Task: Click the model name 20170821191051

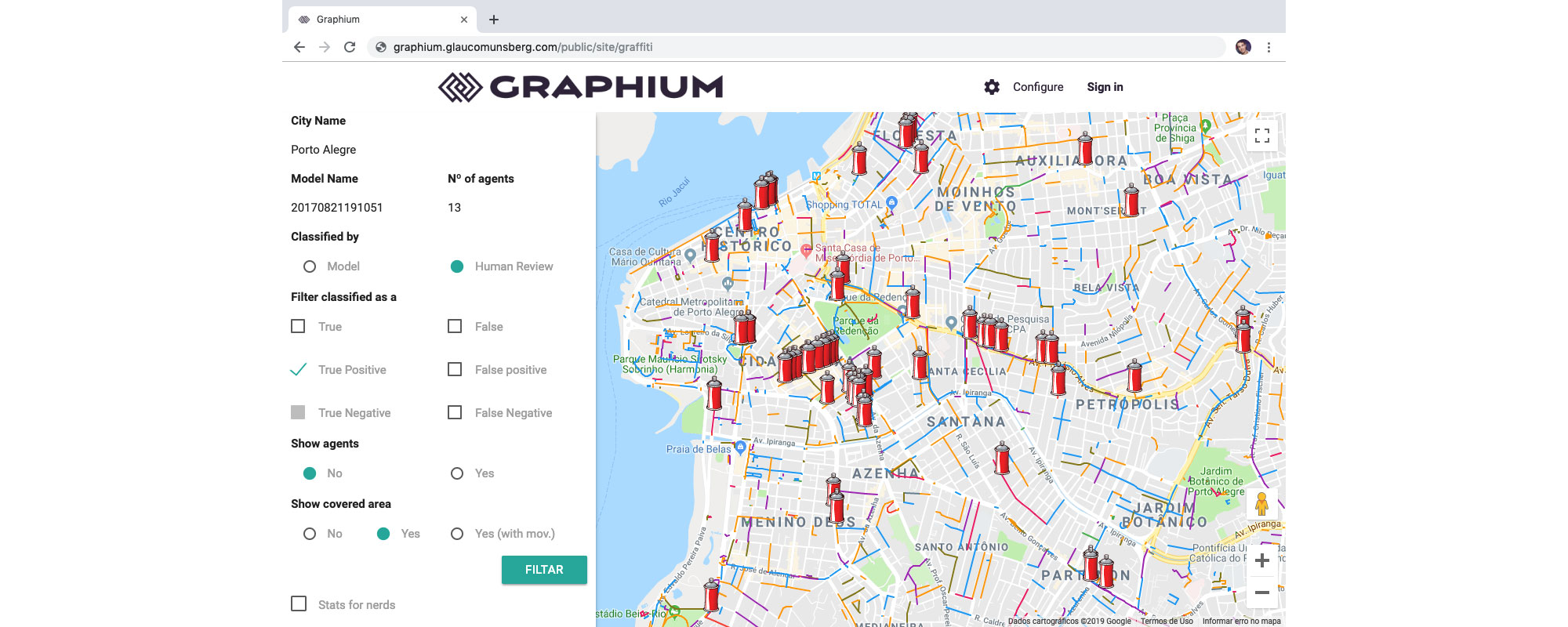Action: 337,208
